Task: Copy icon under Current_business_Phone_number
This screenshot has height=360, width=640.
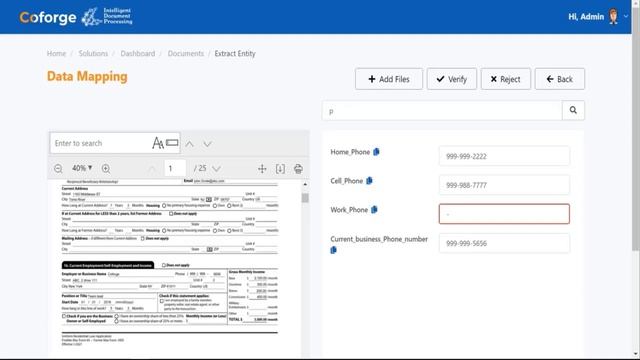Action: tap(333, 250)
